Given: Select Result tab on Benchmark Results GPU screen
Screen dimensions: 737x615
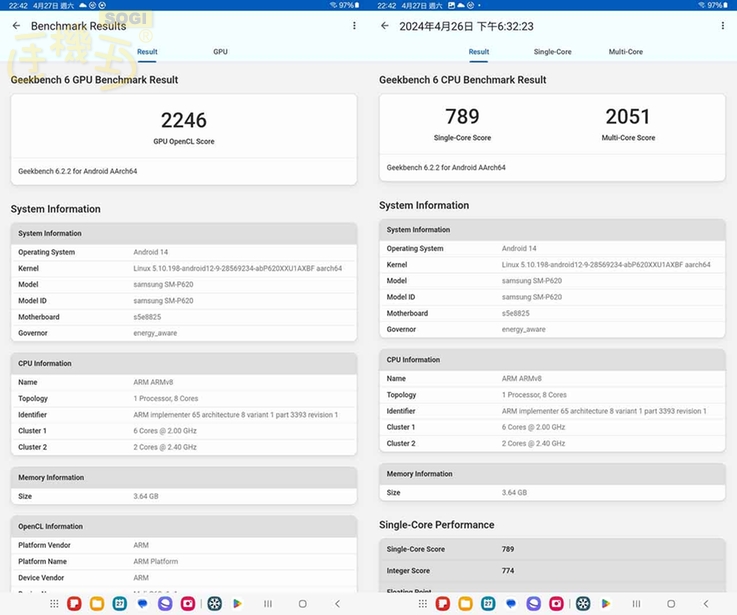Looking at the screenshot, I should pyautogui.click(x=147, y=52).
